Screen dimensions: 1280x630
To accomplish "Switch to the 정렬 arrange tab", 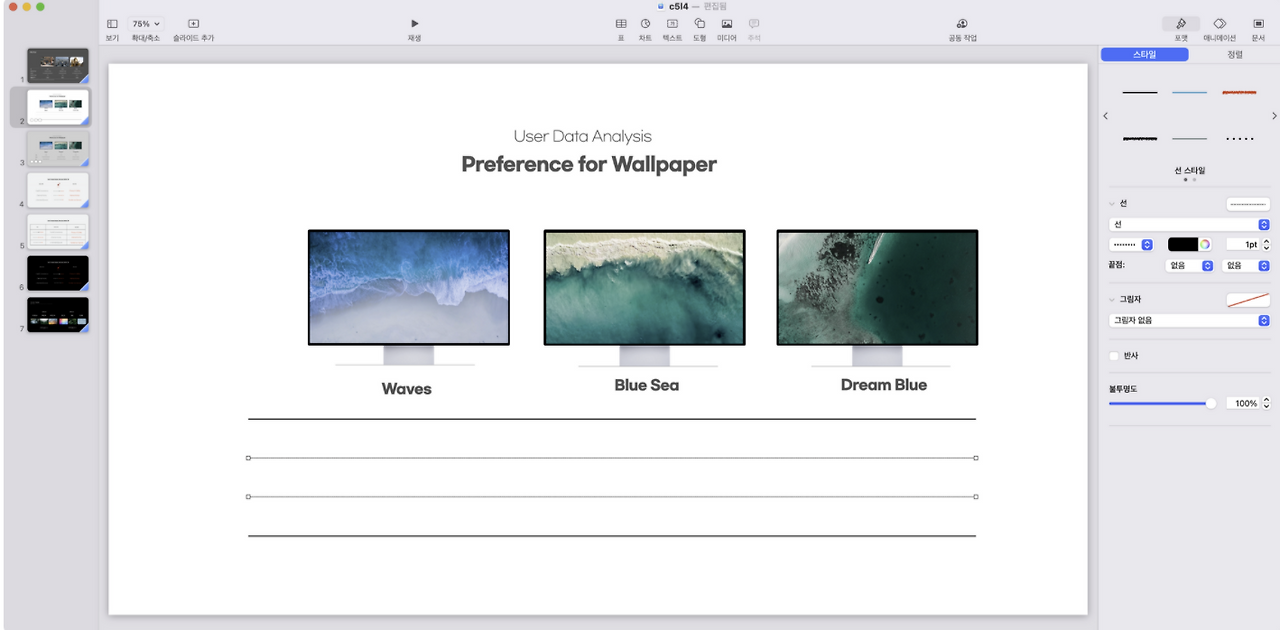I will pos(1234,55).
